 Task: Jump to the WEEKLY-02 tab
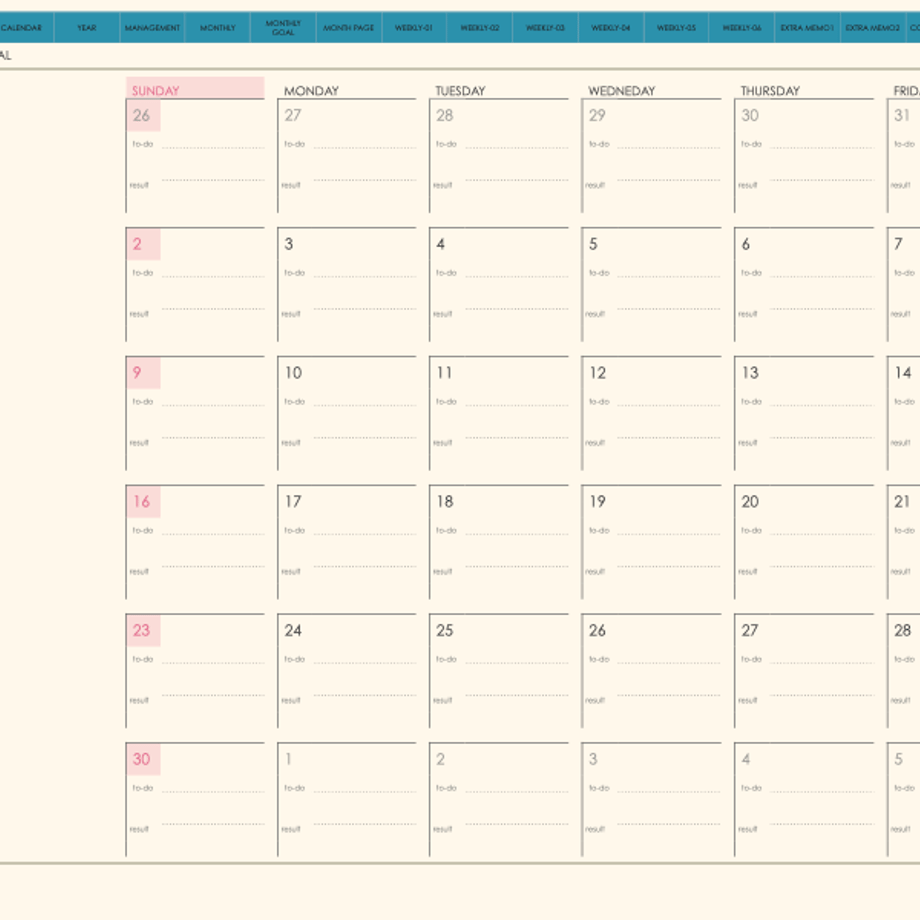(480, 28)
